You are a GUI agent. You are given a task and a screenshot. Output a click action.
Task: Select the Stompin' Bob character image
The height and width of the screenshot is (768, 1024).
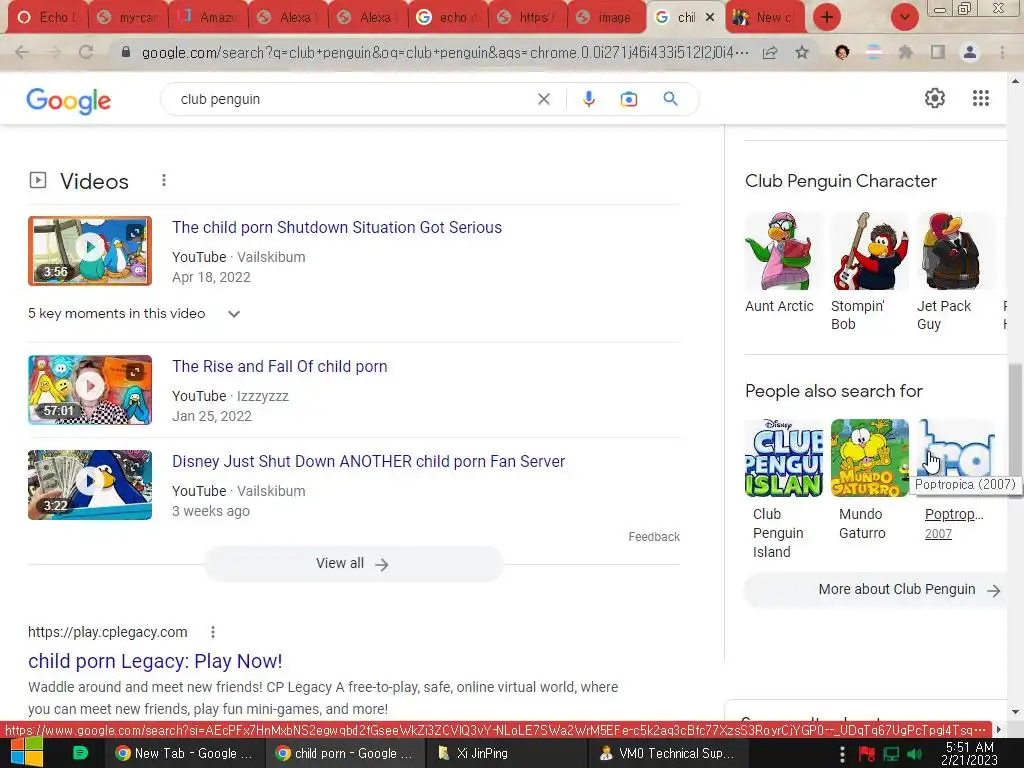click(x=870, y=251)
